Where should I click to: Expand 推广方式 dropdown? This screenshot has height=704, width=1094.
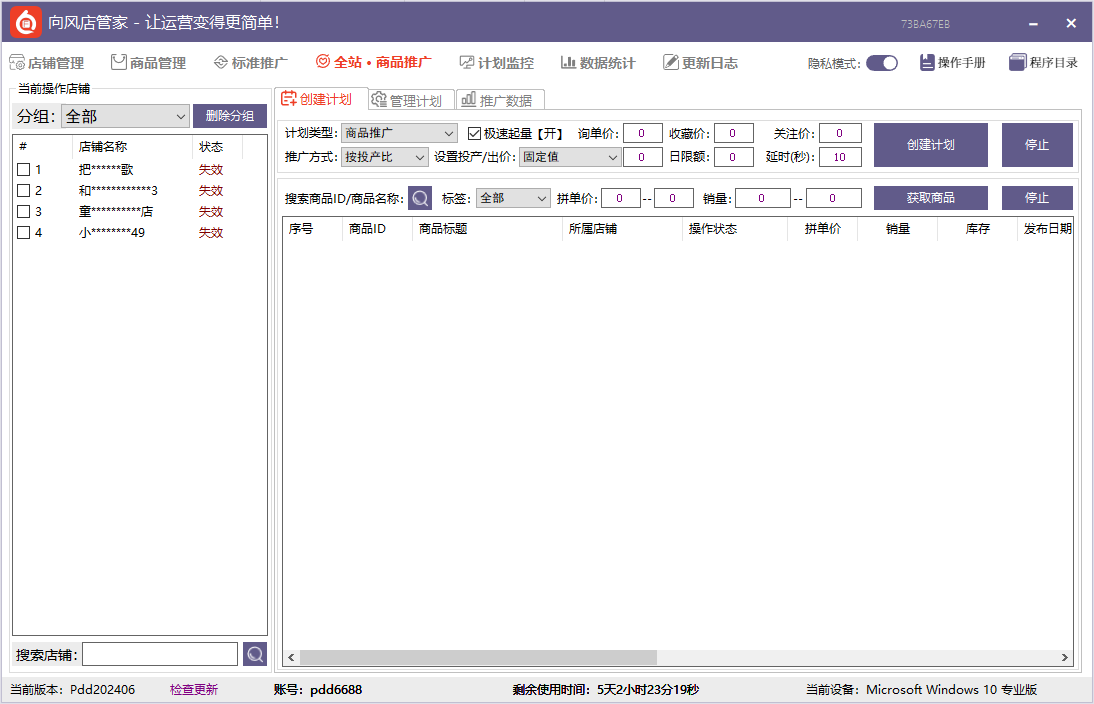(x=385, y=157)
